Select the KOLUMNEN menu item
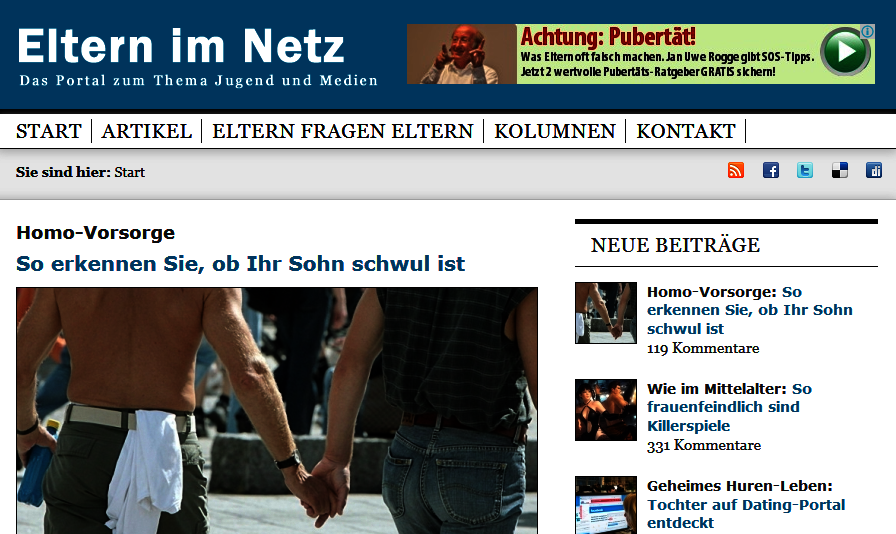Screen dimensions: 896x534 tap(555, 131)
